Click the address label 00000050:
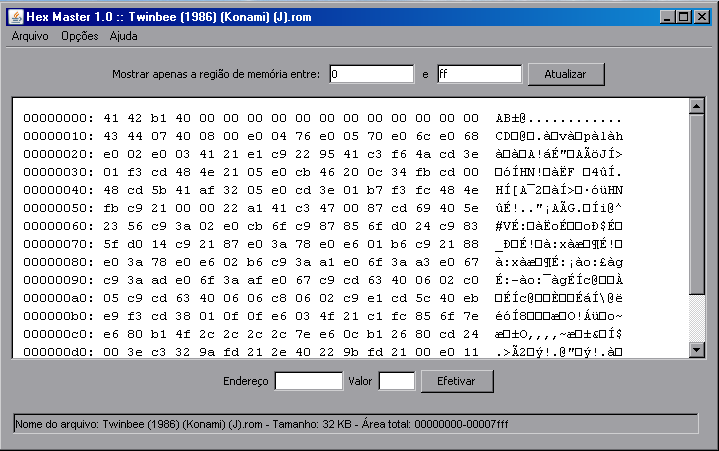The image size is (719, 451). tap(58, 208)
